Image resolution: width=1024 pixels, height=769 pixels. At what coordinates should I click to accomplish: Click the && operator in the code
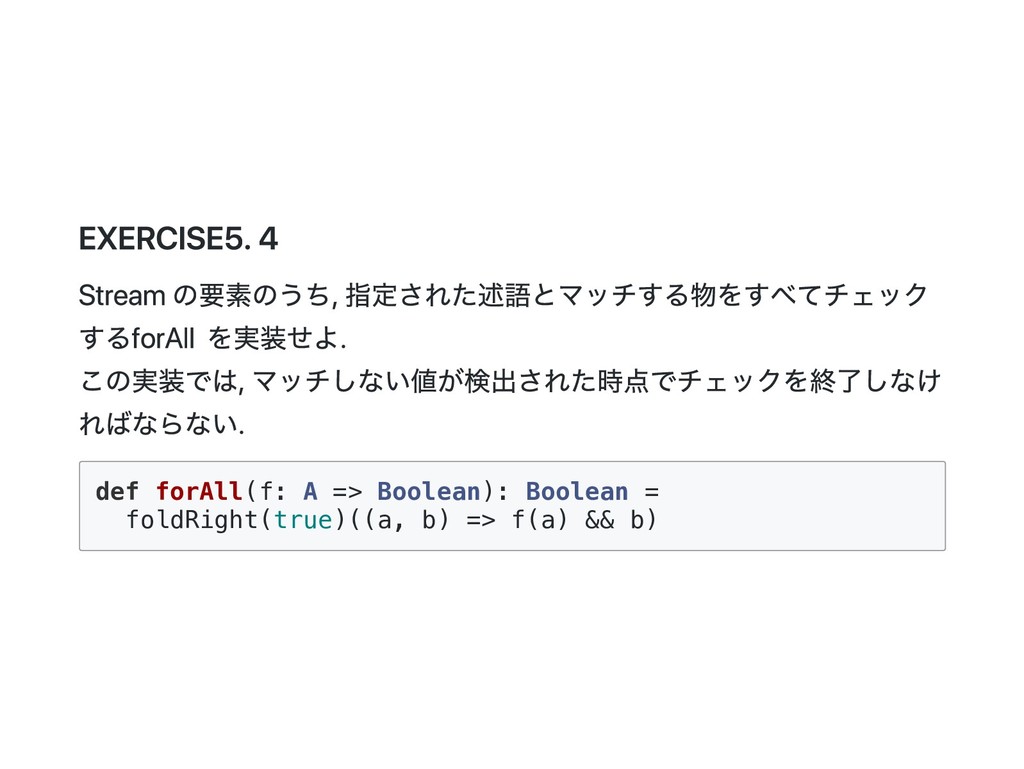(600, 521)
